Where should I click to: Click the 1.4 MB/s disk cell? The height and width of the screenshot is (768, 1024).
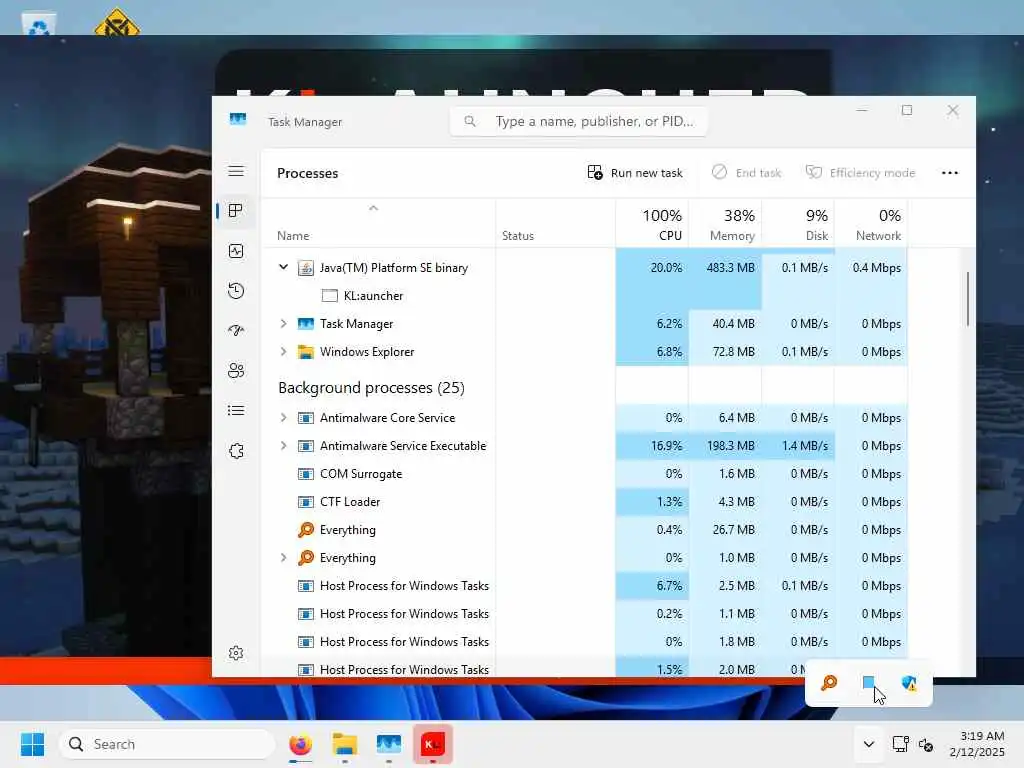click(798, 446)
